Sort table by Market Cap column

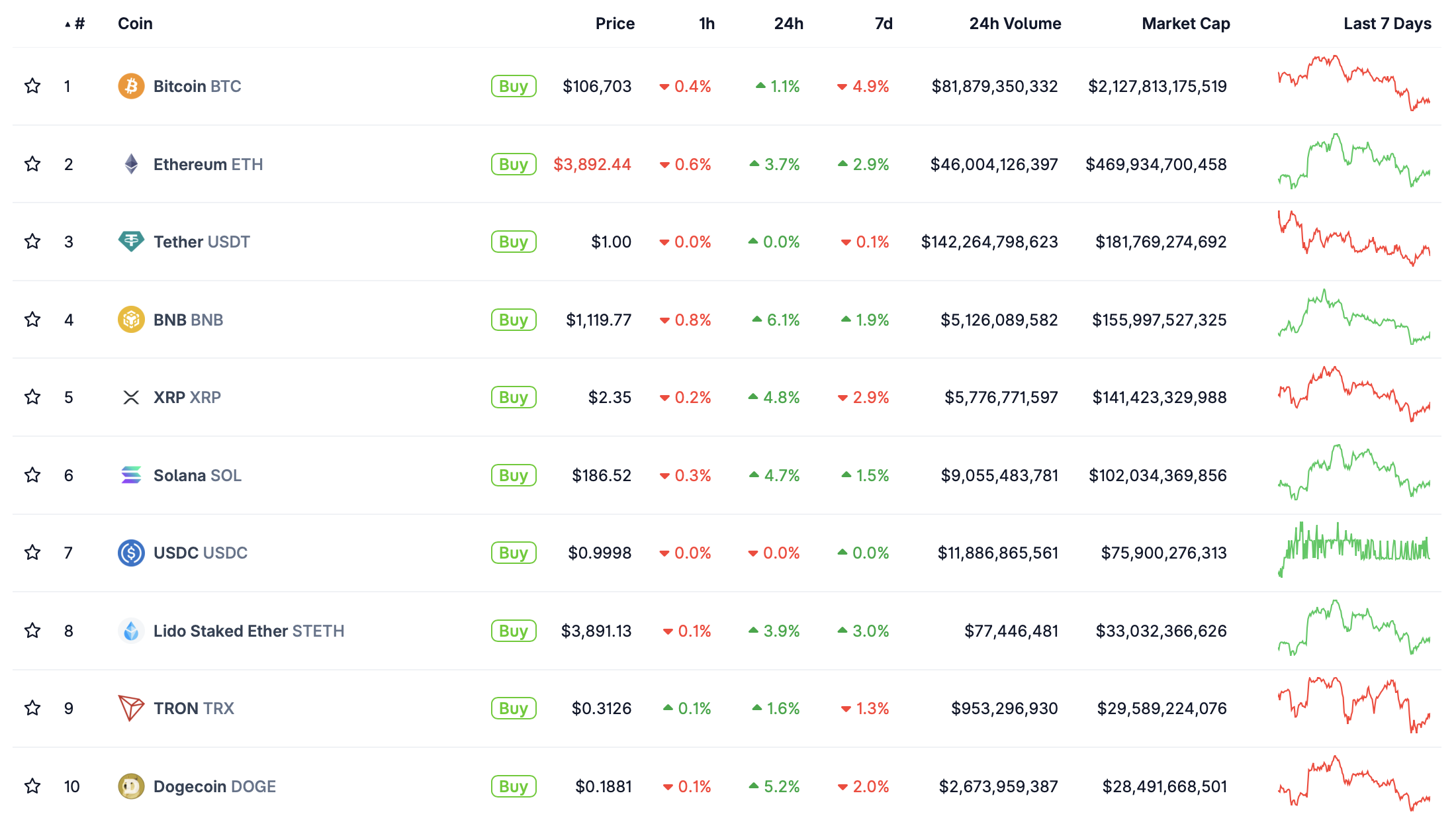(1185, 24)
